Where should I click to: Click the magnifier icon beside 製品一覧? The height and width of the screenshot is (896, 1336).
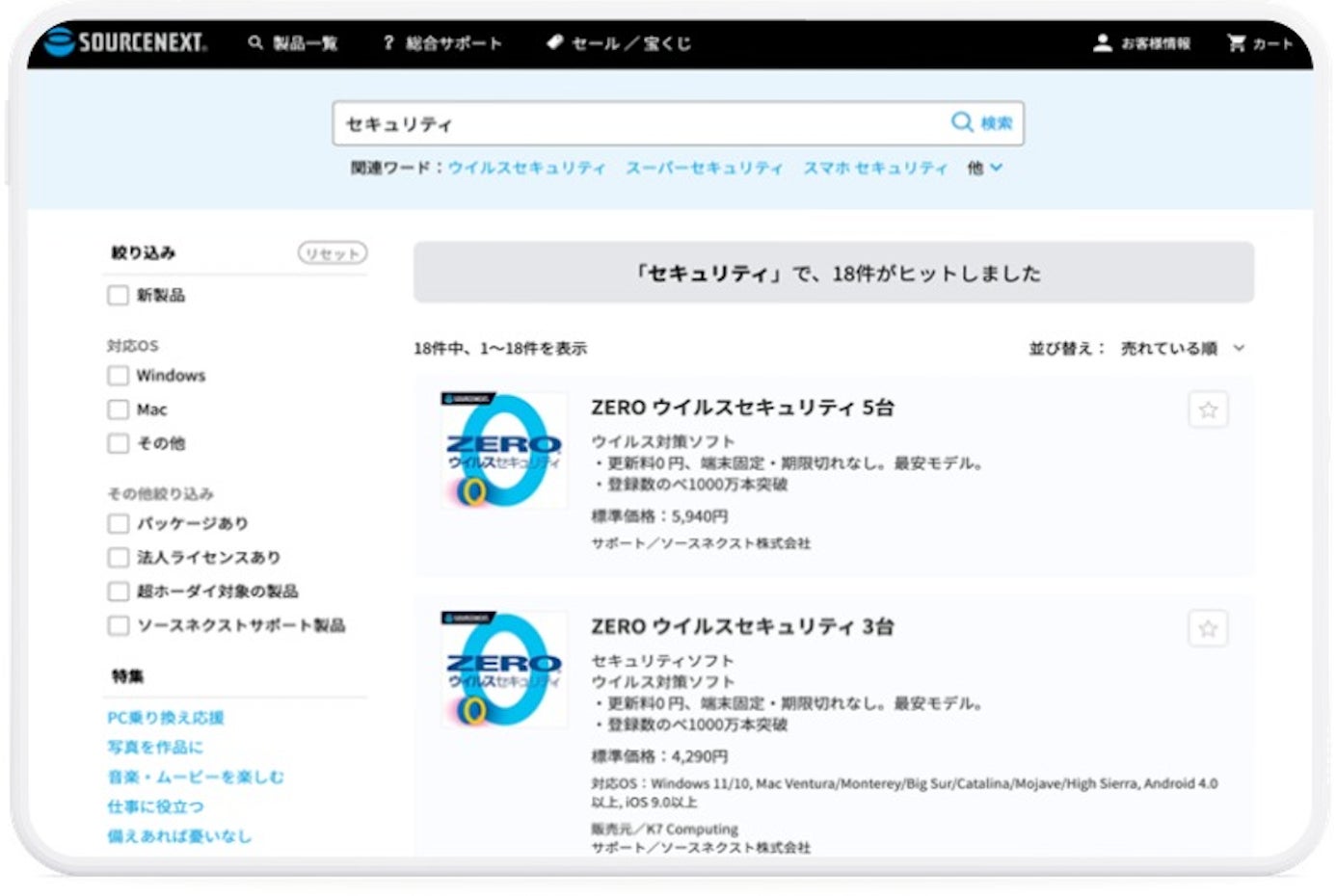(x=255, y=42)
